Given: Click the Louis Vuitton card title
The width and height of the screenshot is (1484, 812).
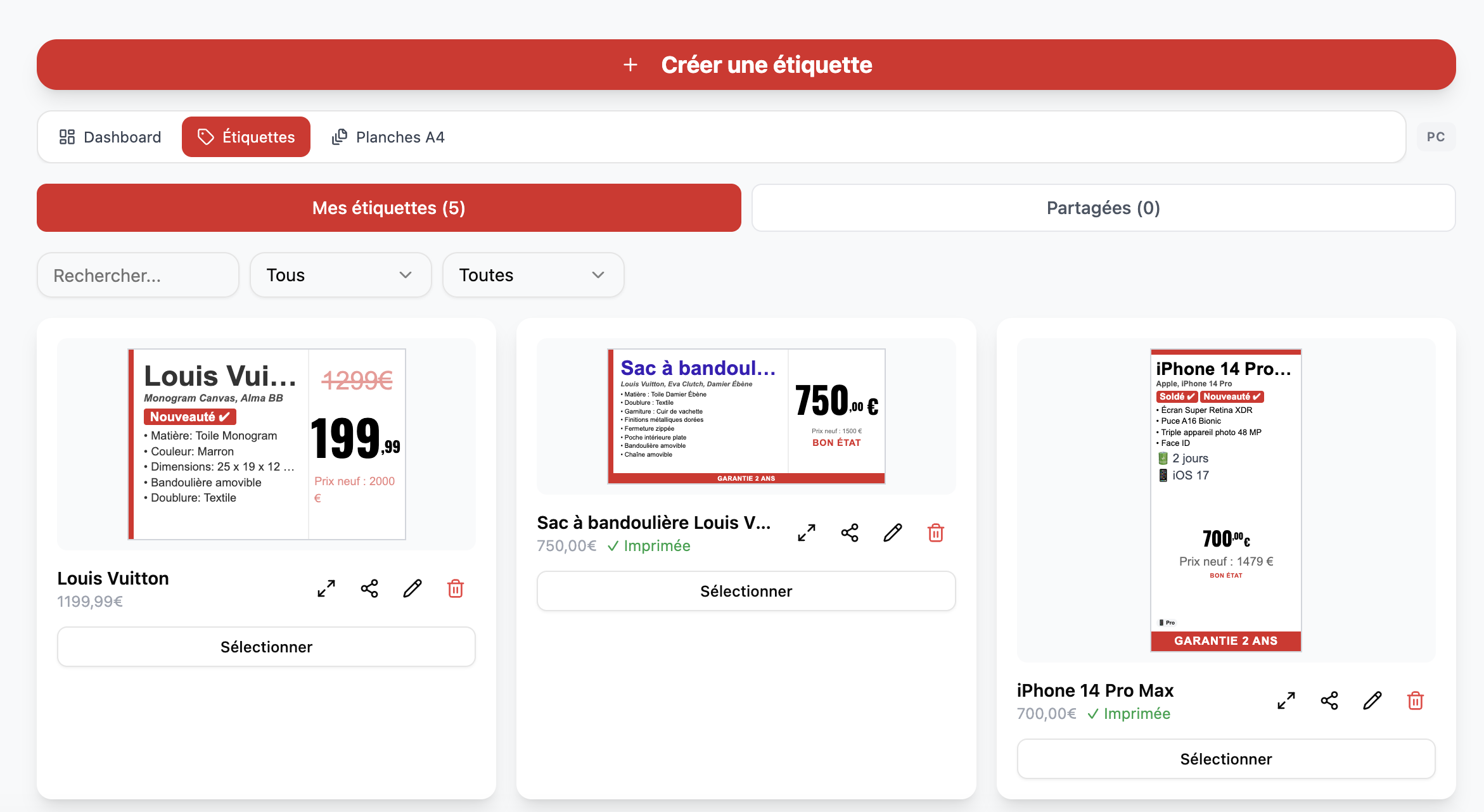Looking at the screenshot, I should pyautogui.click(x=113, y=578).
